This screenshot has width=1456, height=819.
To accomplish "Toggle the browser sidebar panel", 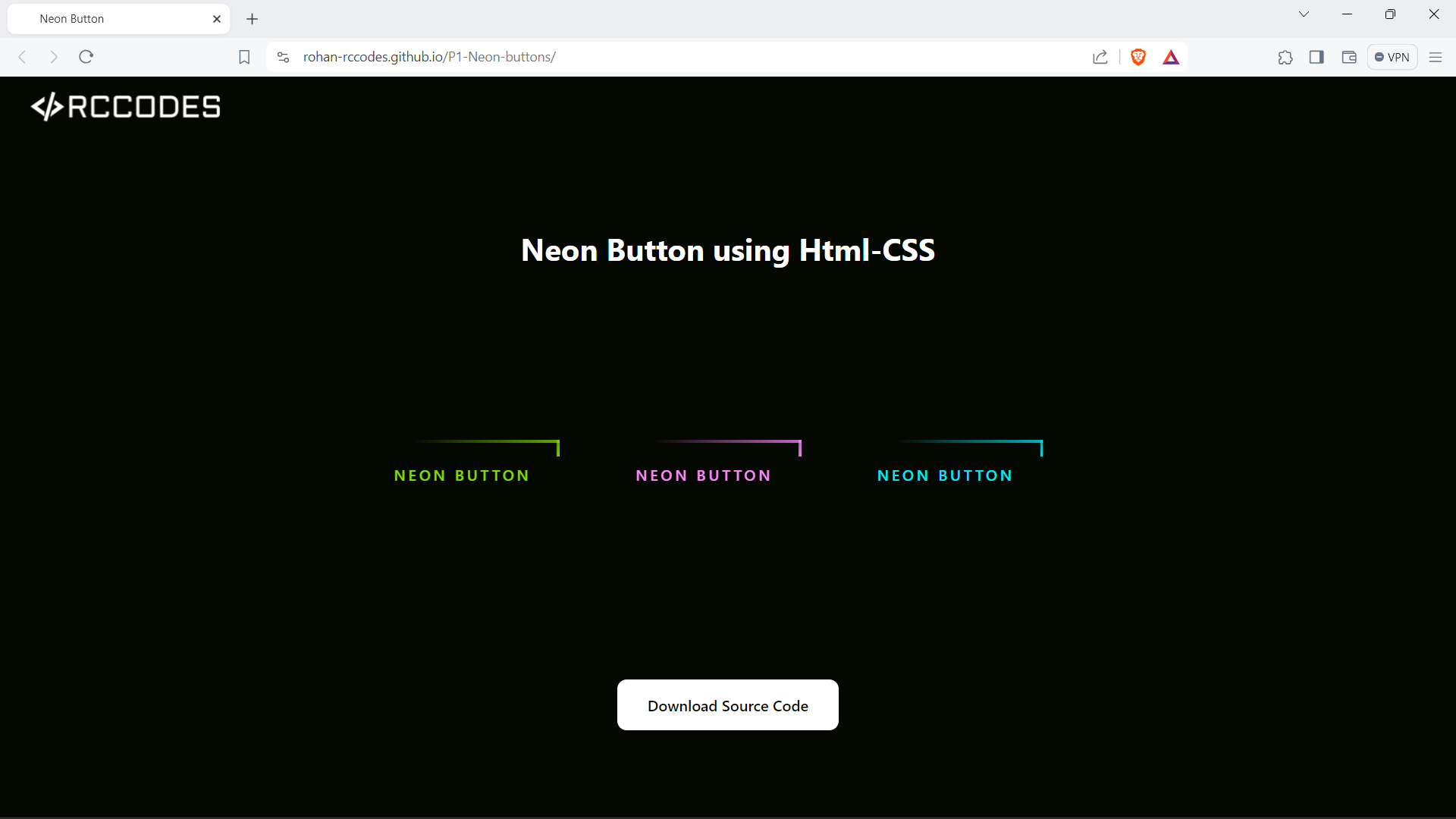I will click(1316, 57).
